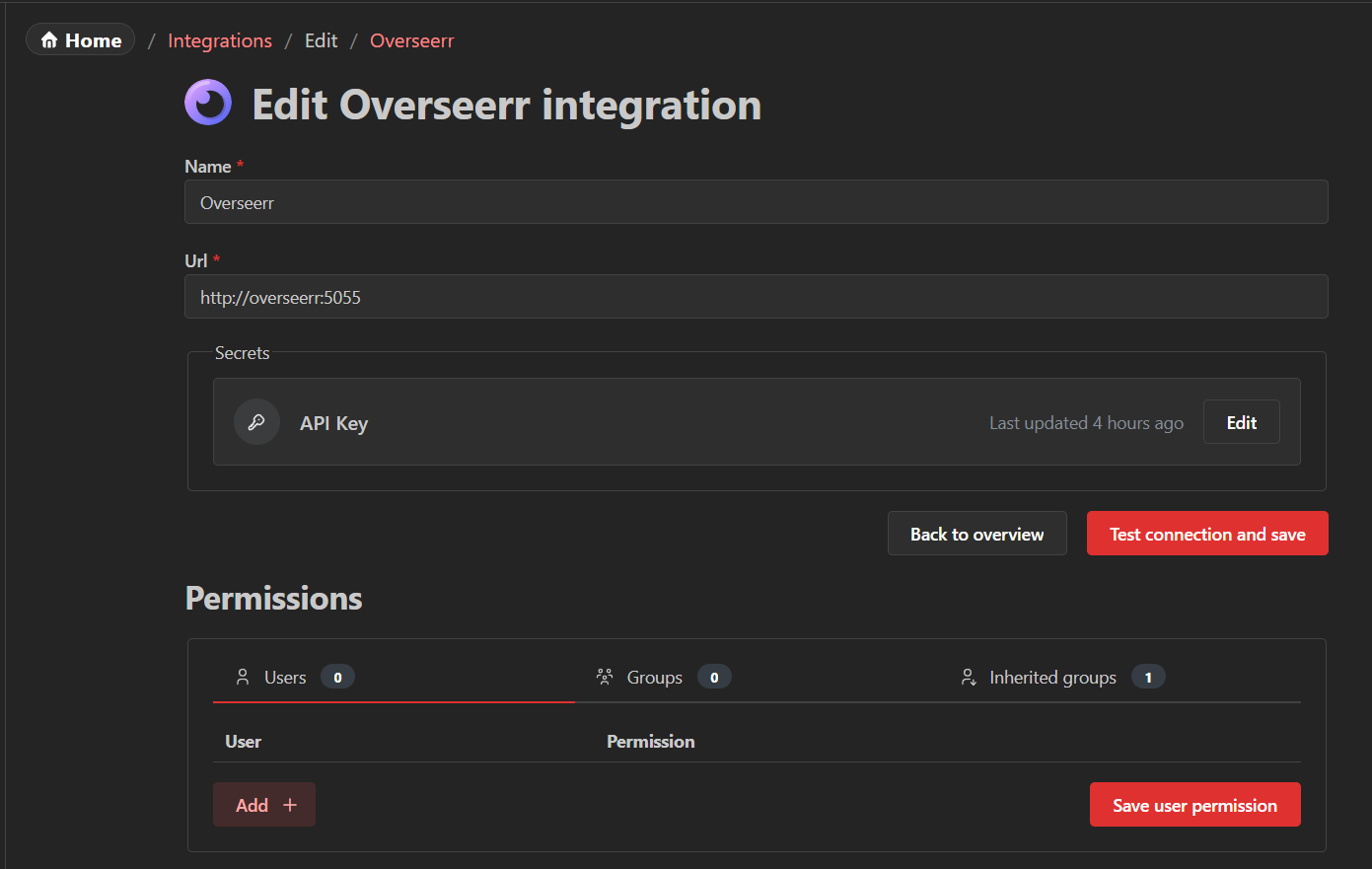Open the Integrations breadcrumb link
This screenshot has height=869, width=1372.
click(x=220, y=40)
